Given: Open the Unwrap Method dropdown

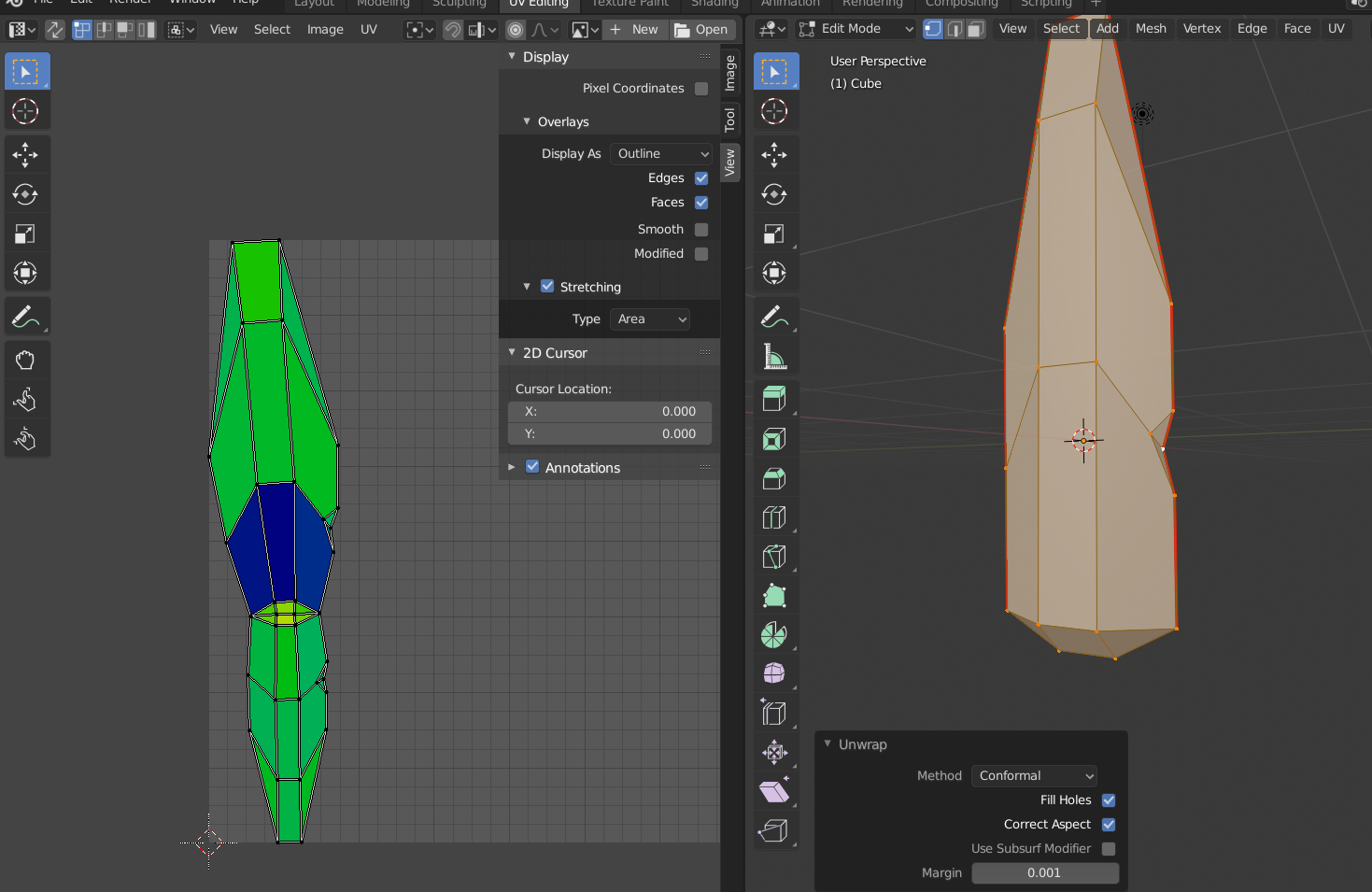Looking at the screenshot, I should 1035,776.
